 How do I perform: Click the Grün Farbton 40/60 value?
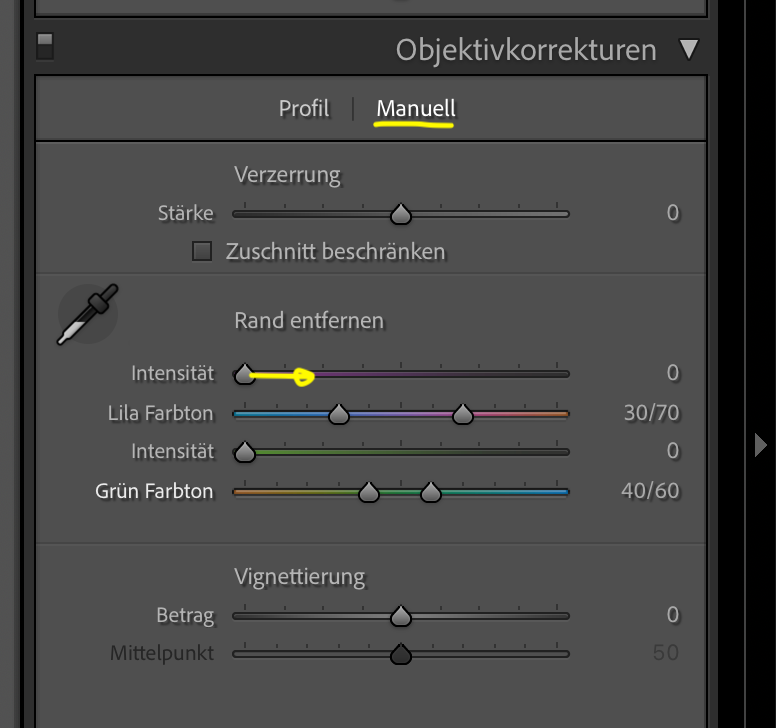click(x=651, y=491)
